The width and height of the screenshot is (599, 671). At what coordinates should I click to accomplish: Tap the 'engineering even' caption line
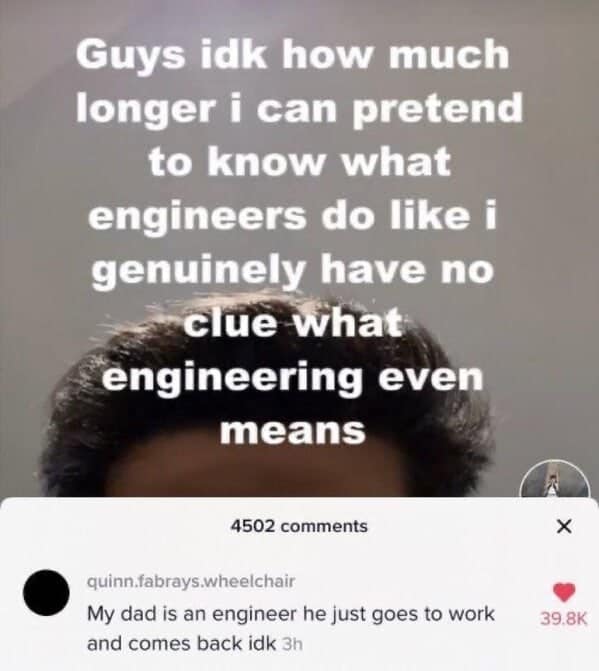point(293,379)
